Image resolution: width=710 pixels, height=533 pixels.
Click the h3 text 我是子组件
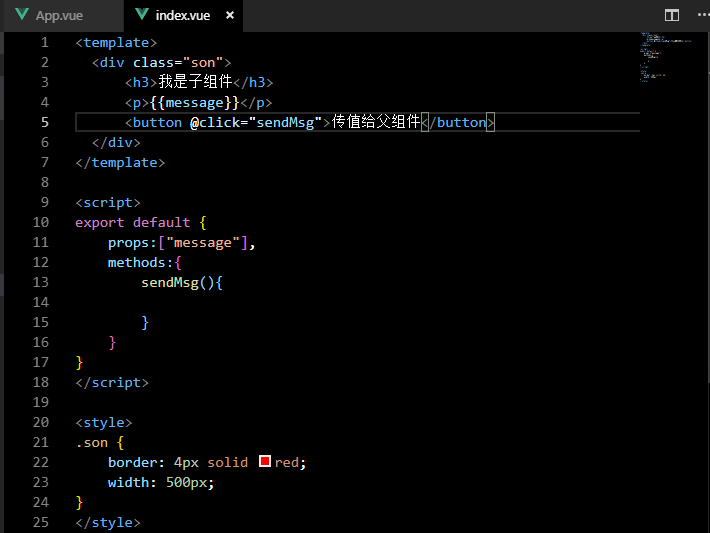coord(195,82)
